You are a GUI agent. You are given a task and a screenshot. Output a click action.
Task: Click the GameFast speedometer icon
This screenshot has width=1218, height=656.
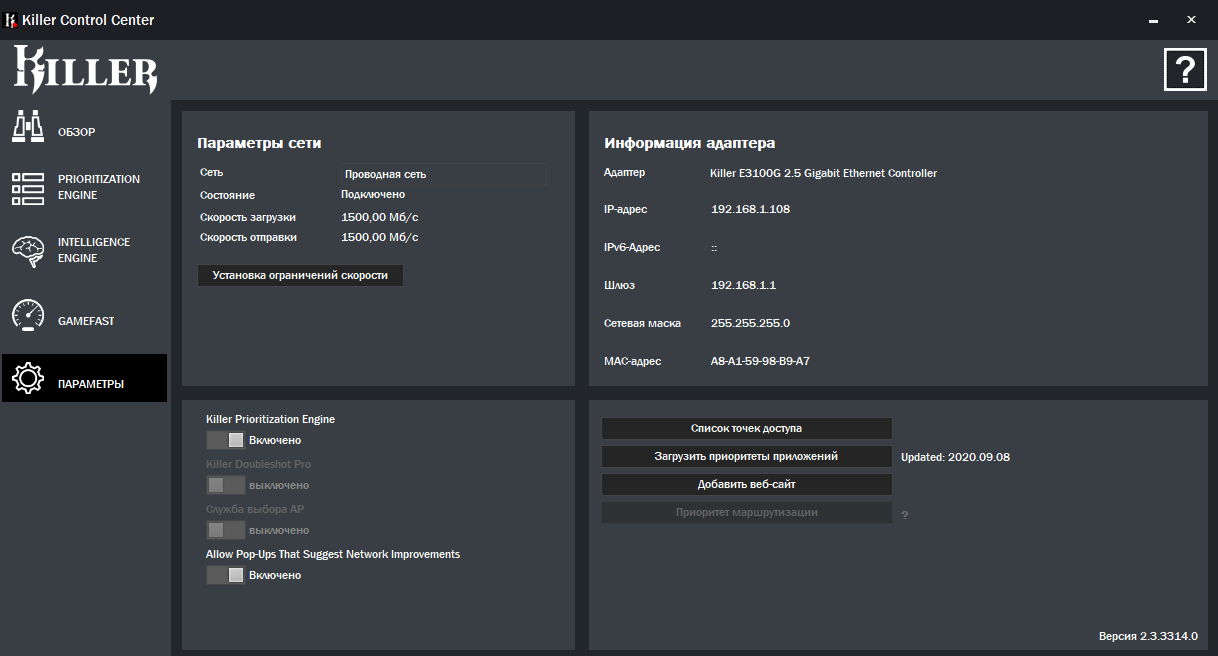27,315
